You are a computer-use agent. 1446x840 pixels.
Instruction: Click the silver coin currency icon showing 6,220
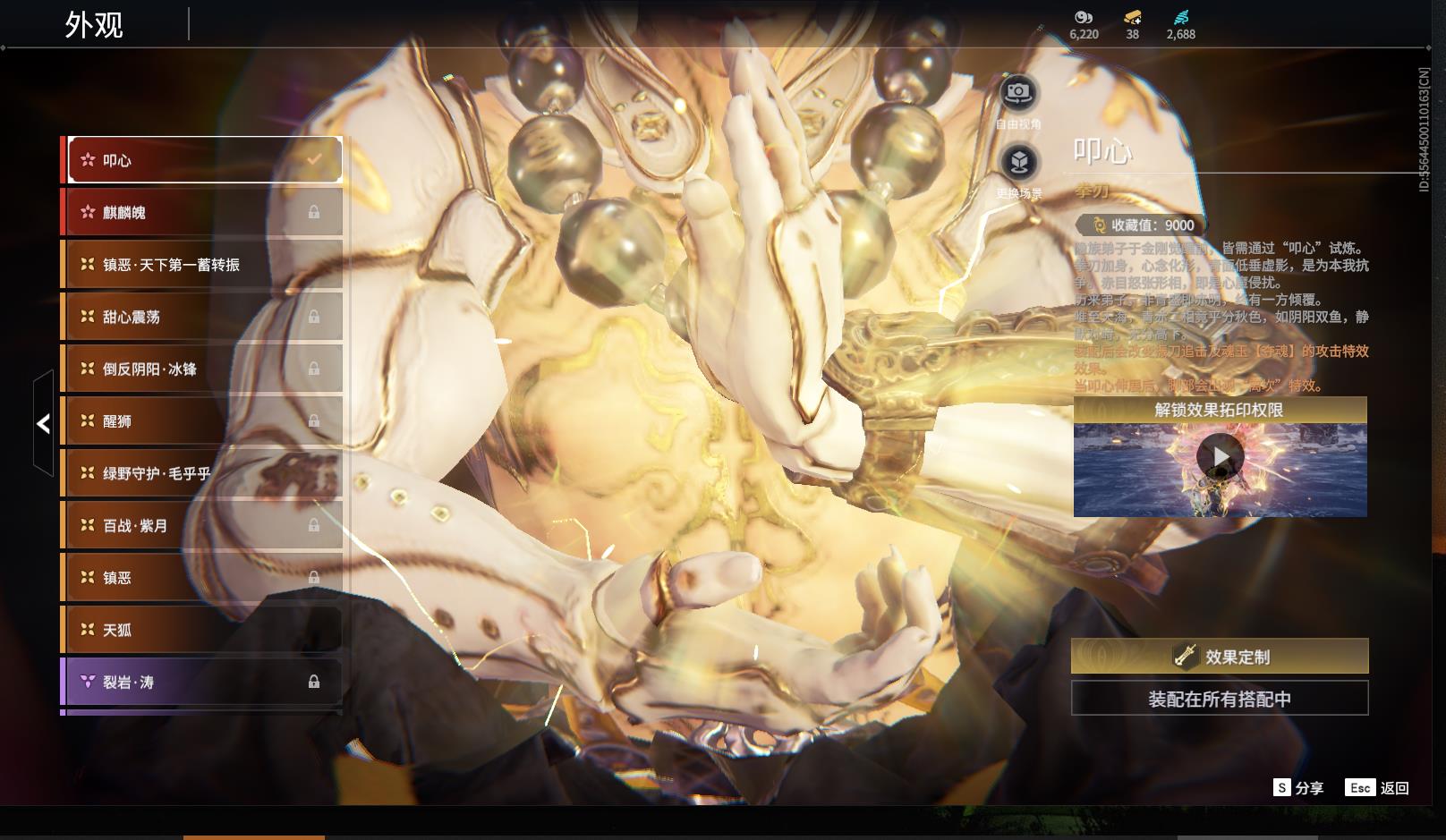[1084, 17]
